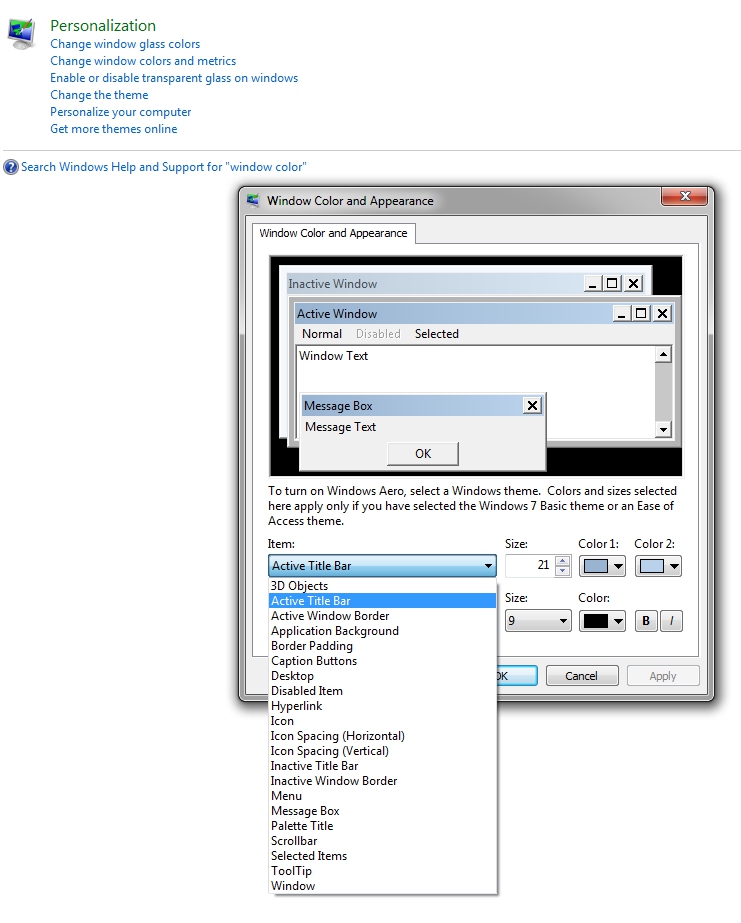This screenshot has height=923, width=741.
Task: Click the preview scrollbar down arrow
Action: (x=663, y=429)
